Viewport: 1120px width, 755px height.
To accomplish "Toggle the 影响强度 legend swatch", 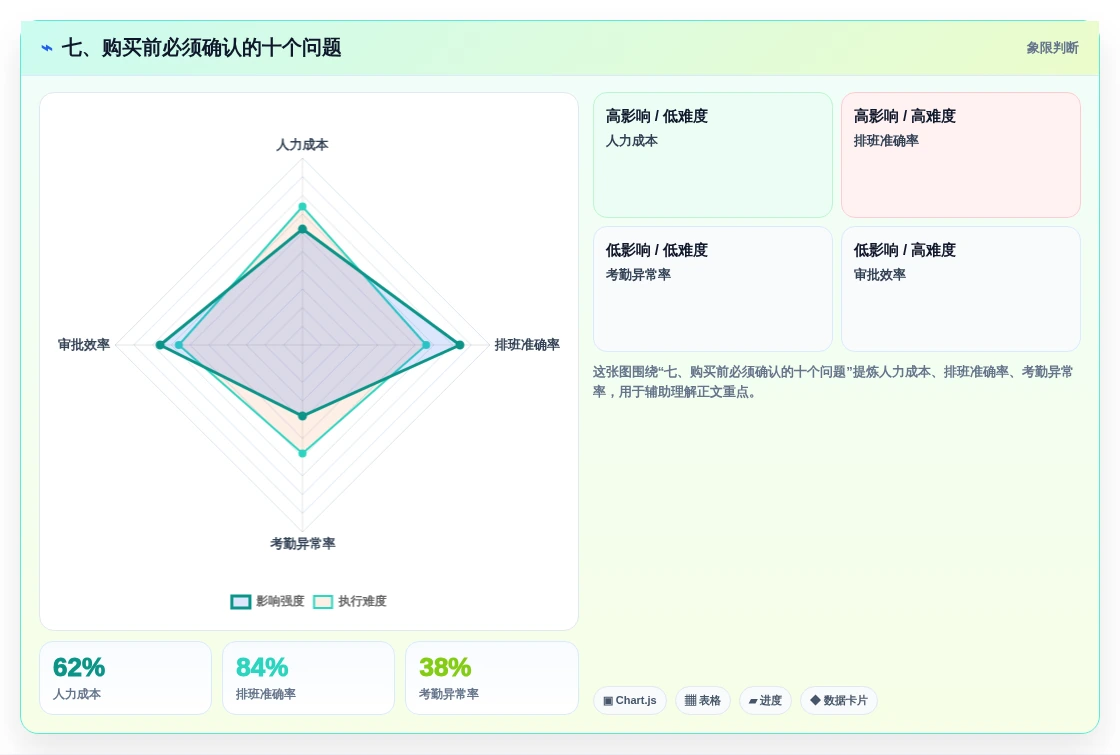I will (x=241, y=601).
